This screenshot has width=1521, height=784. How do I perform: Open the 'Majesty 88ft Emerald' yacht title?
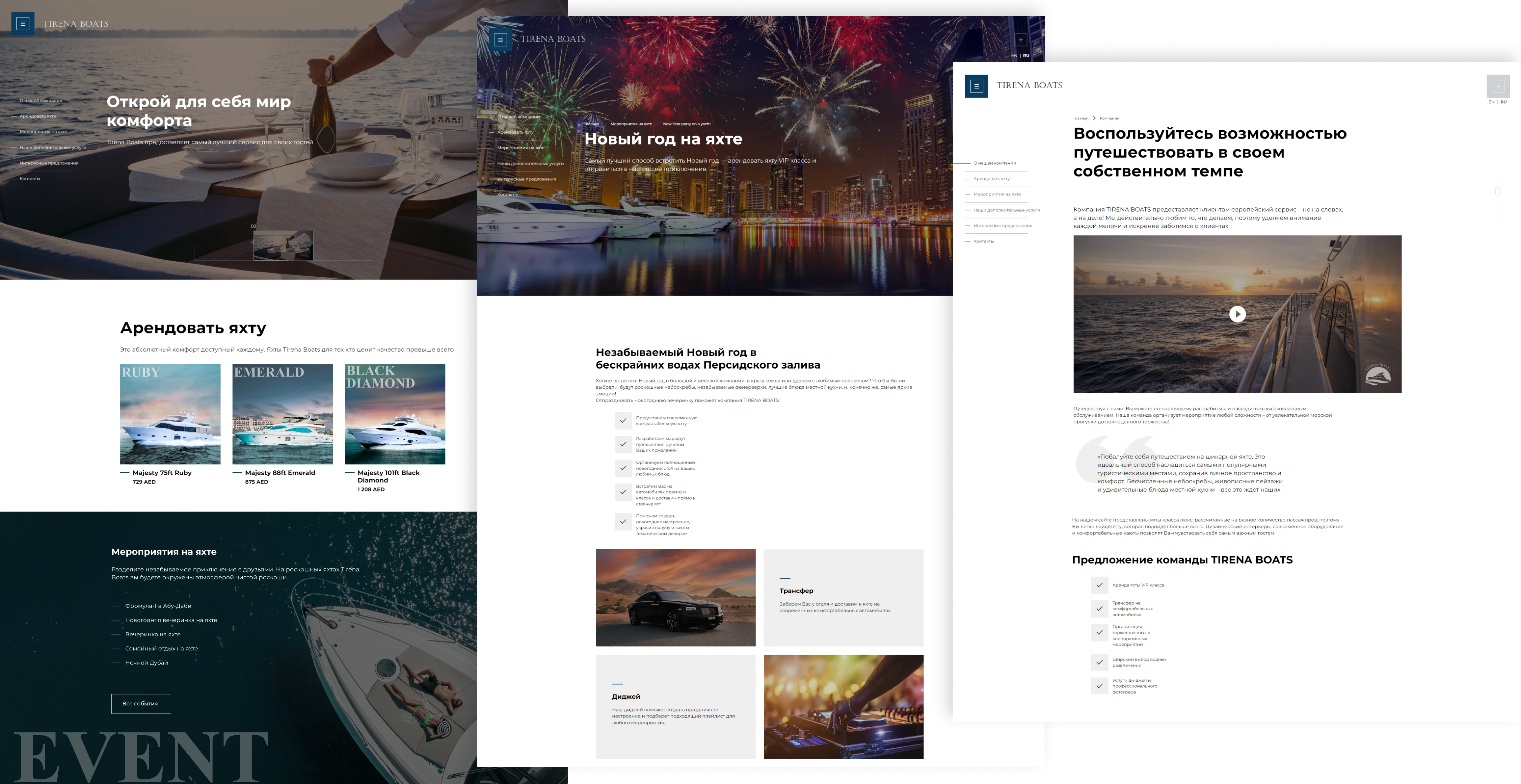click(x=280, y=473)
